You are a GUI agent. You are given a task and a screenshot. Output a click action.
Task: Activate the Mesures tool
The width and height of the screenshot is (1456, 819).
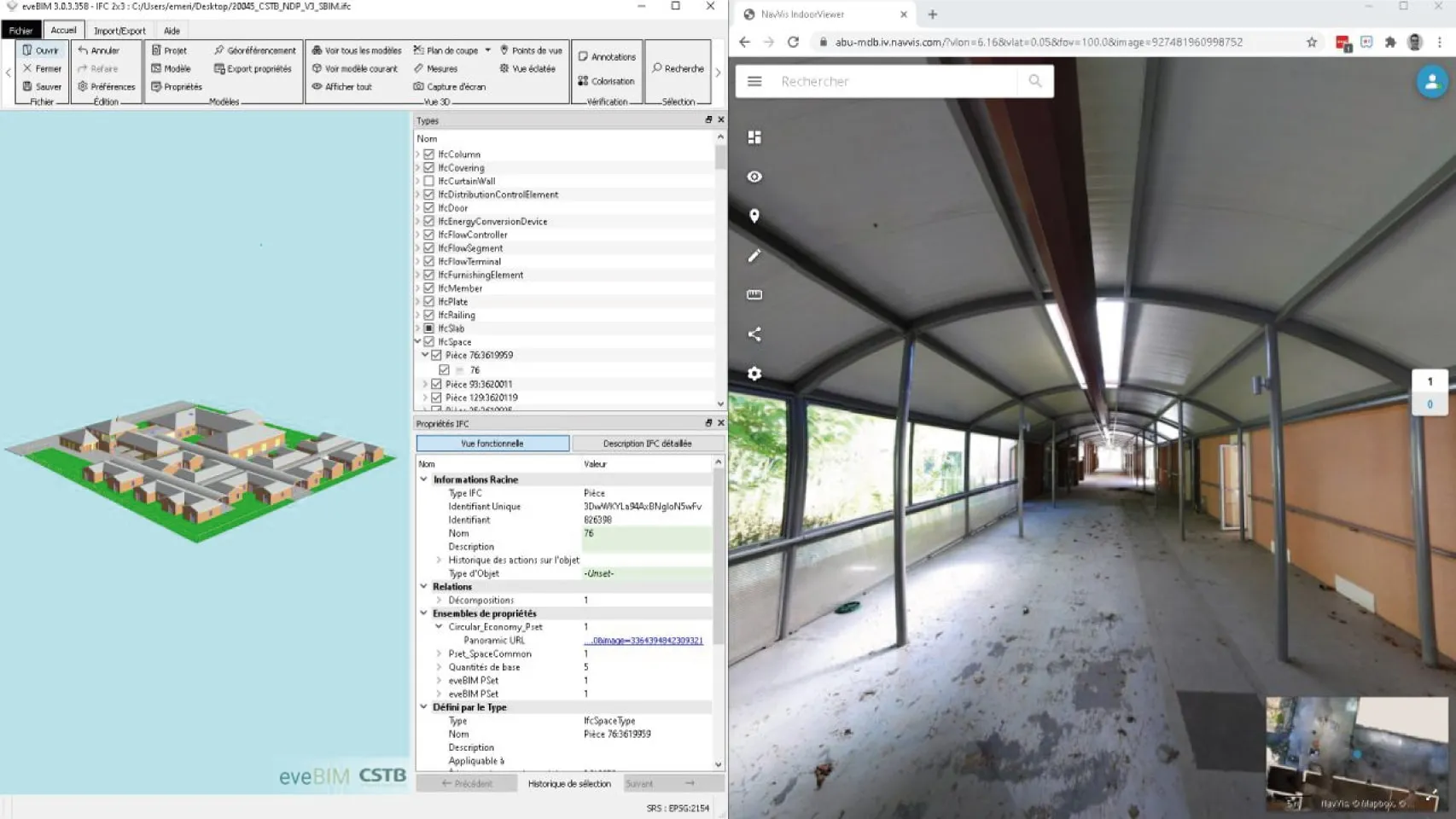click(441, 68)
